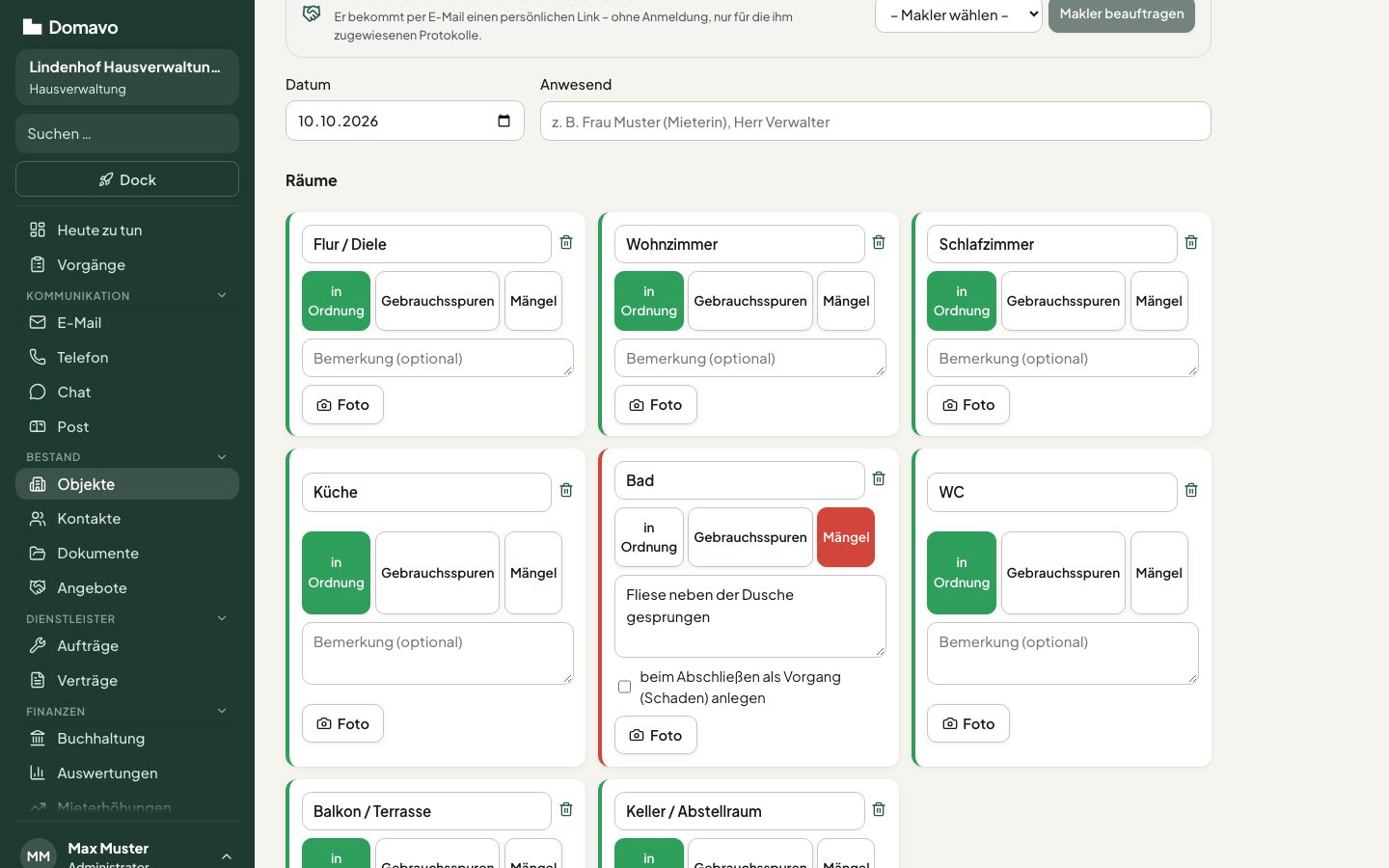
Task: Edit the Wohnzimmer room name field
Action: (740, 244)
